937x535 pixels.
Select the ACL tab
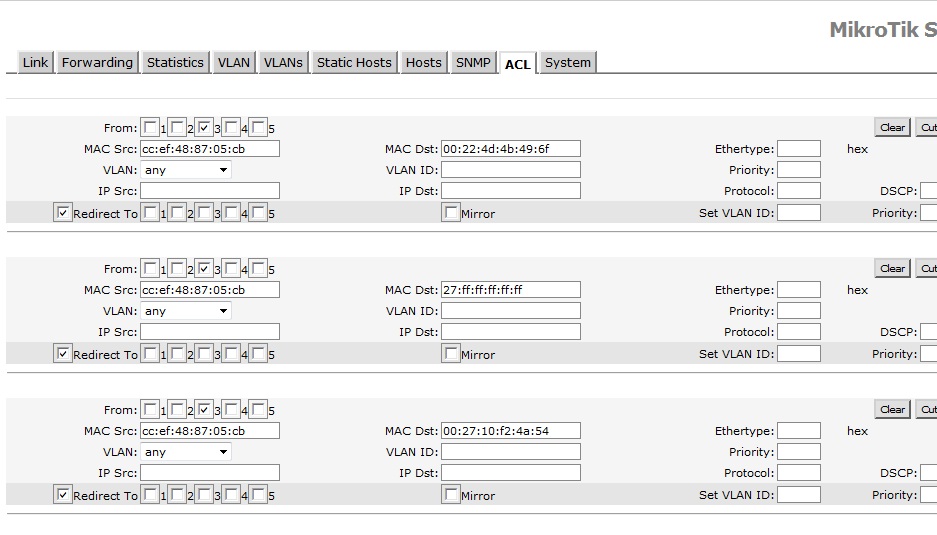518,63
